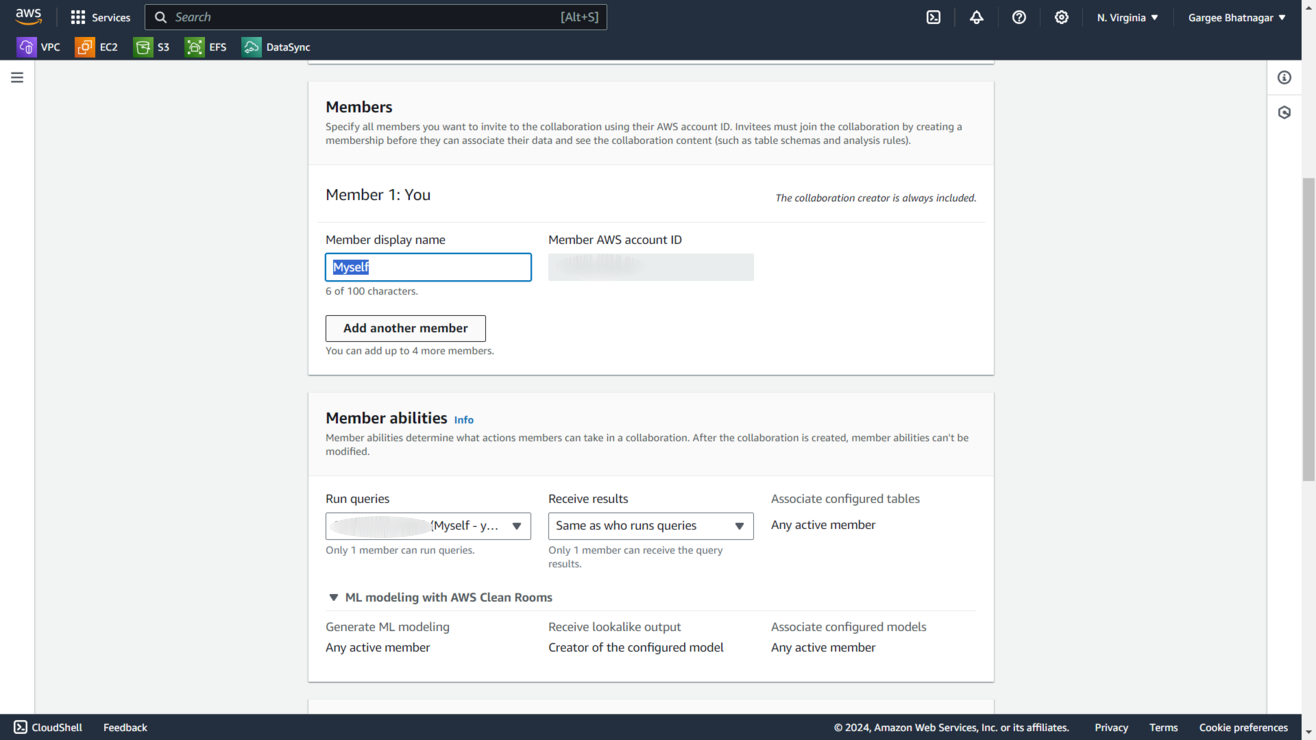The height and width of the screenshot is (740, 1316).
Task: Open CloudShell icon in top navigation bar
Action: tap(933, 17)
